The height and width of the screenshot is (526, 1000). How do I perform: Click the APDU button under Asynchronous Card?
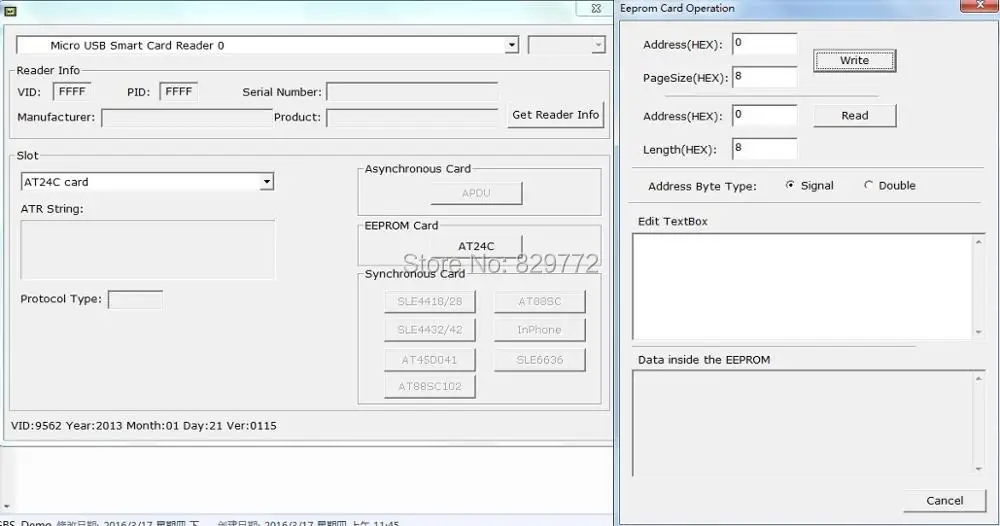coord(476,193)
